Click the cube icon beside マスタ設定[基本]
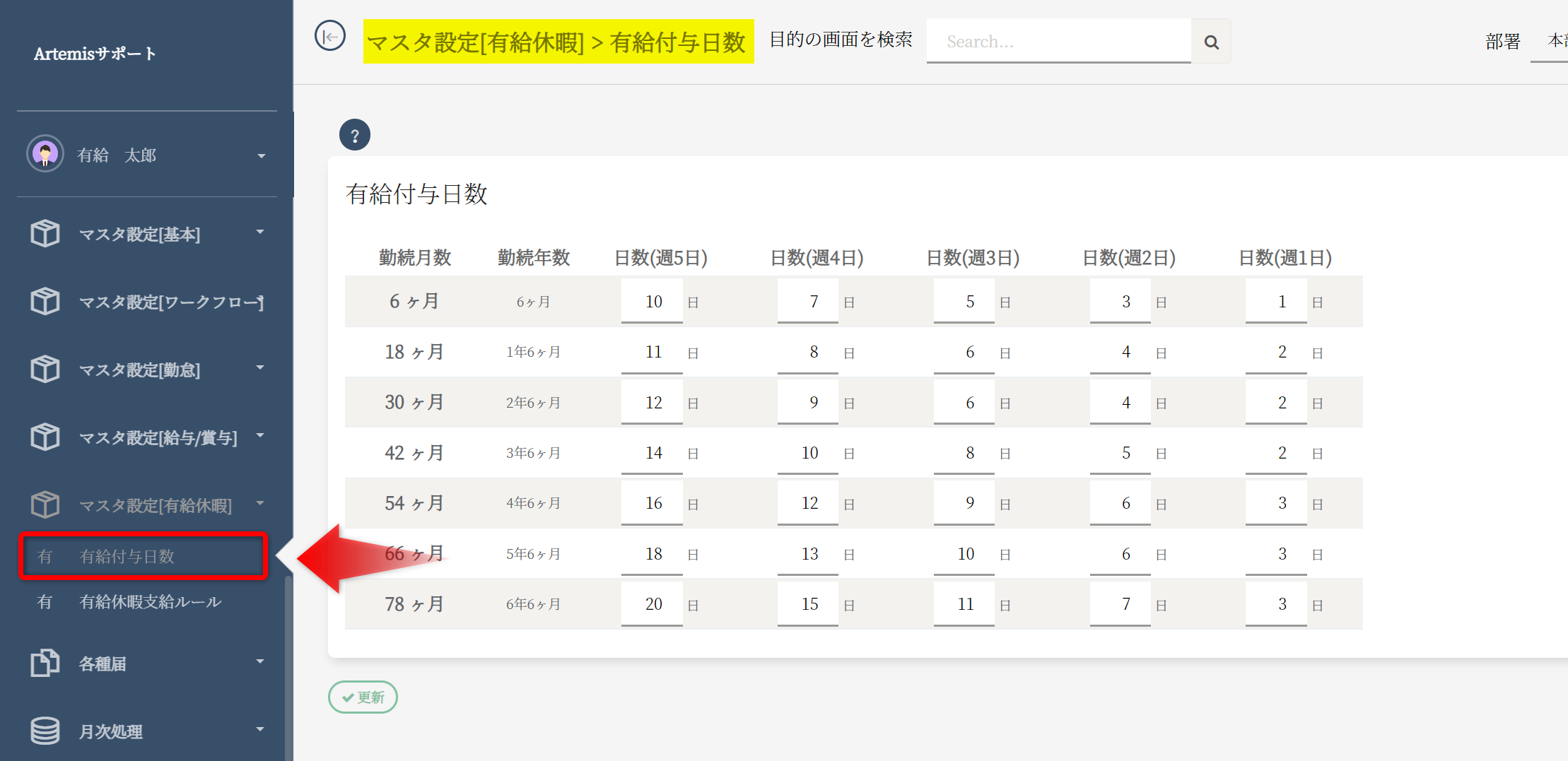The image size is (1568, 761). [45, 233]
